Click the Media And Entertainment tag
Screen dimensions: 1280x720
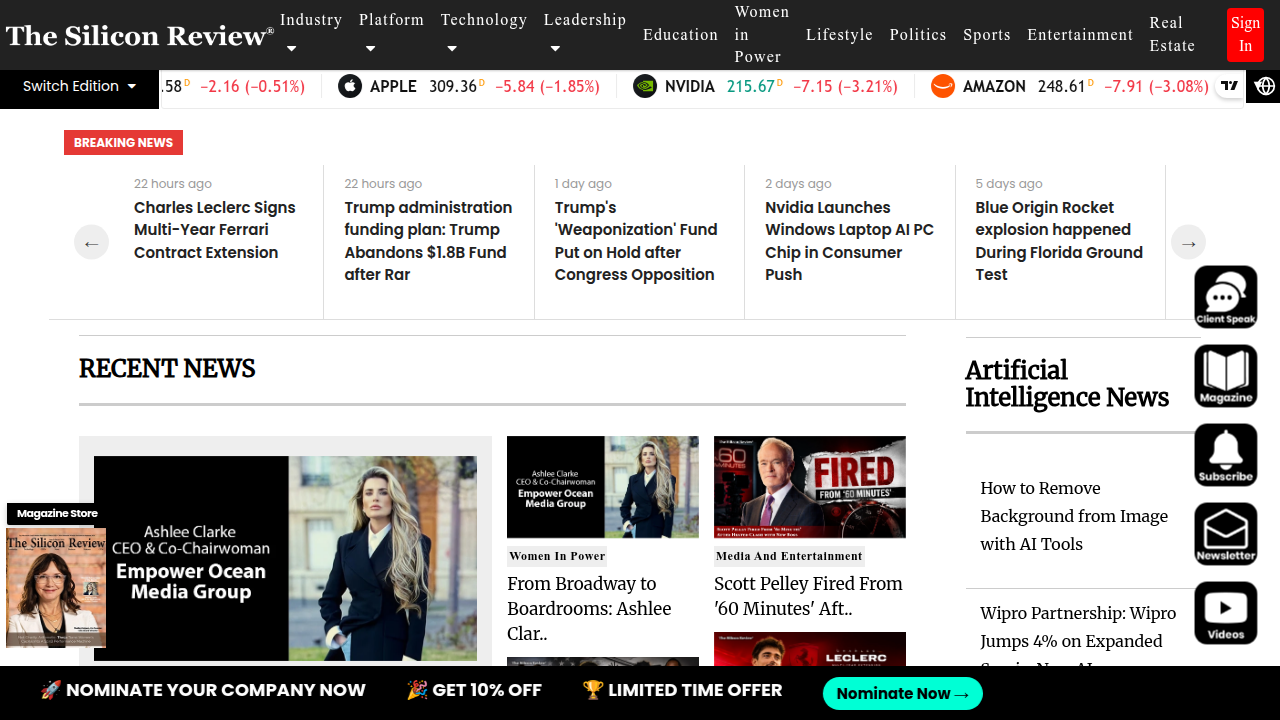789,556
